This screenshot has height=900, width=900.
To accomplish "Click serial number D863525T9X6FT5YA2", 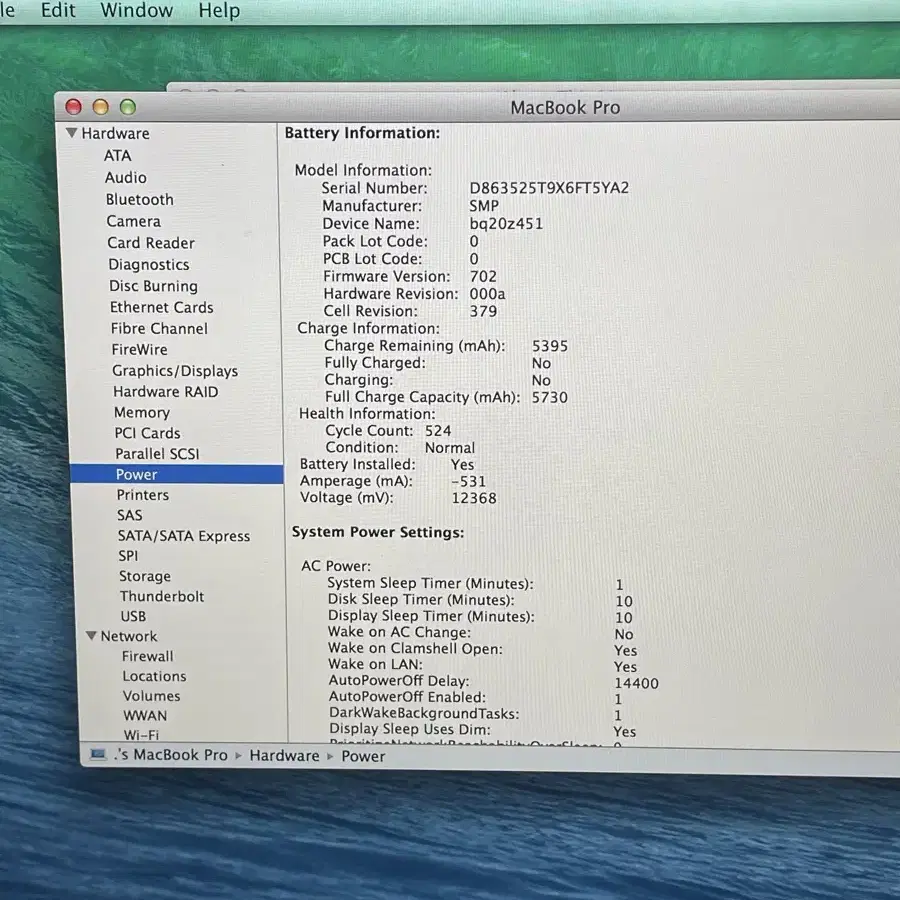I will tap(549, 188).
